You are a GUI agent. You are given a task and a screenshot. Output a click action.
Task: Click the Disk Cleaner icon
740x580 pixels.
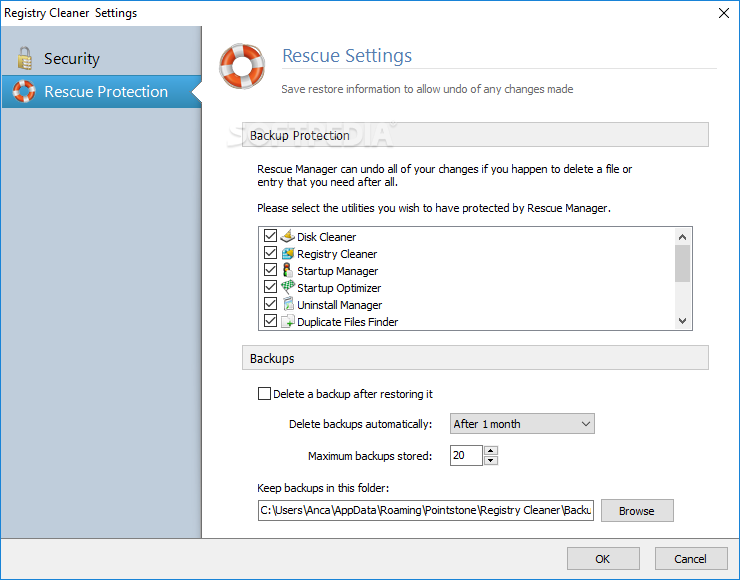pos(287,235)
